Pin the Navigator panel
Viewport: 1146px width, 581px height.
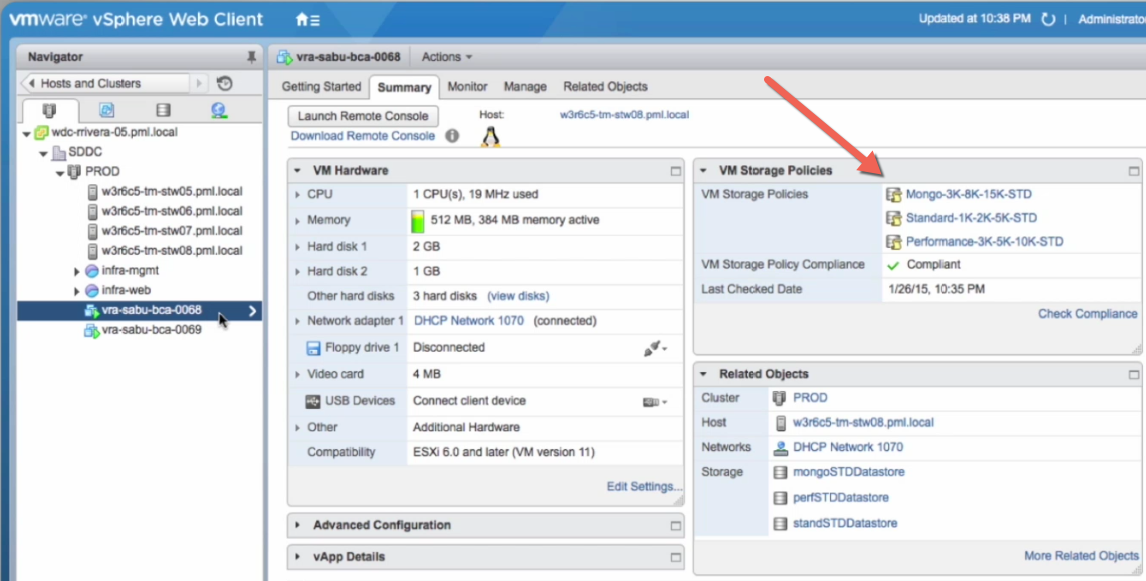pyautogui.click(x=251, y=57)
